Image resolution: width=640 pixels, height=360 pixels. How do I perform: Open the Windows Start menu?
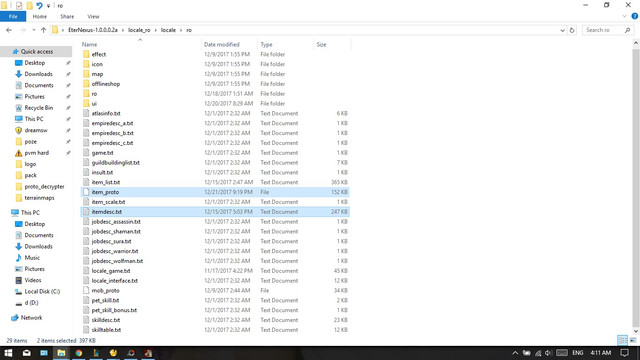pyautogui.click(x=8, y=353)
